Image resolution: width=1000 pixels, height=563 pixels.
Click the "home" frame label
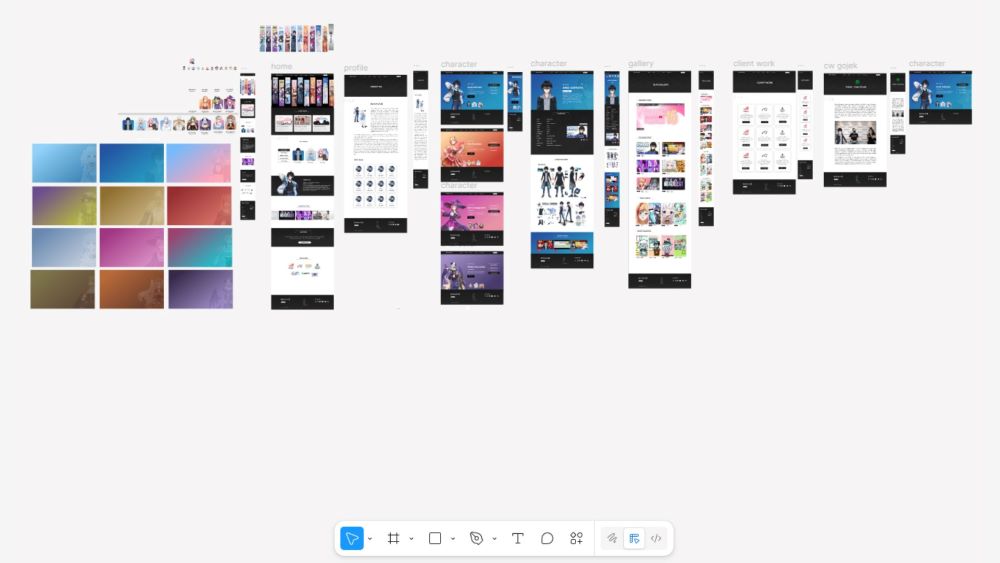point(281,67)
